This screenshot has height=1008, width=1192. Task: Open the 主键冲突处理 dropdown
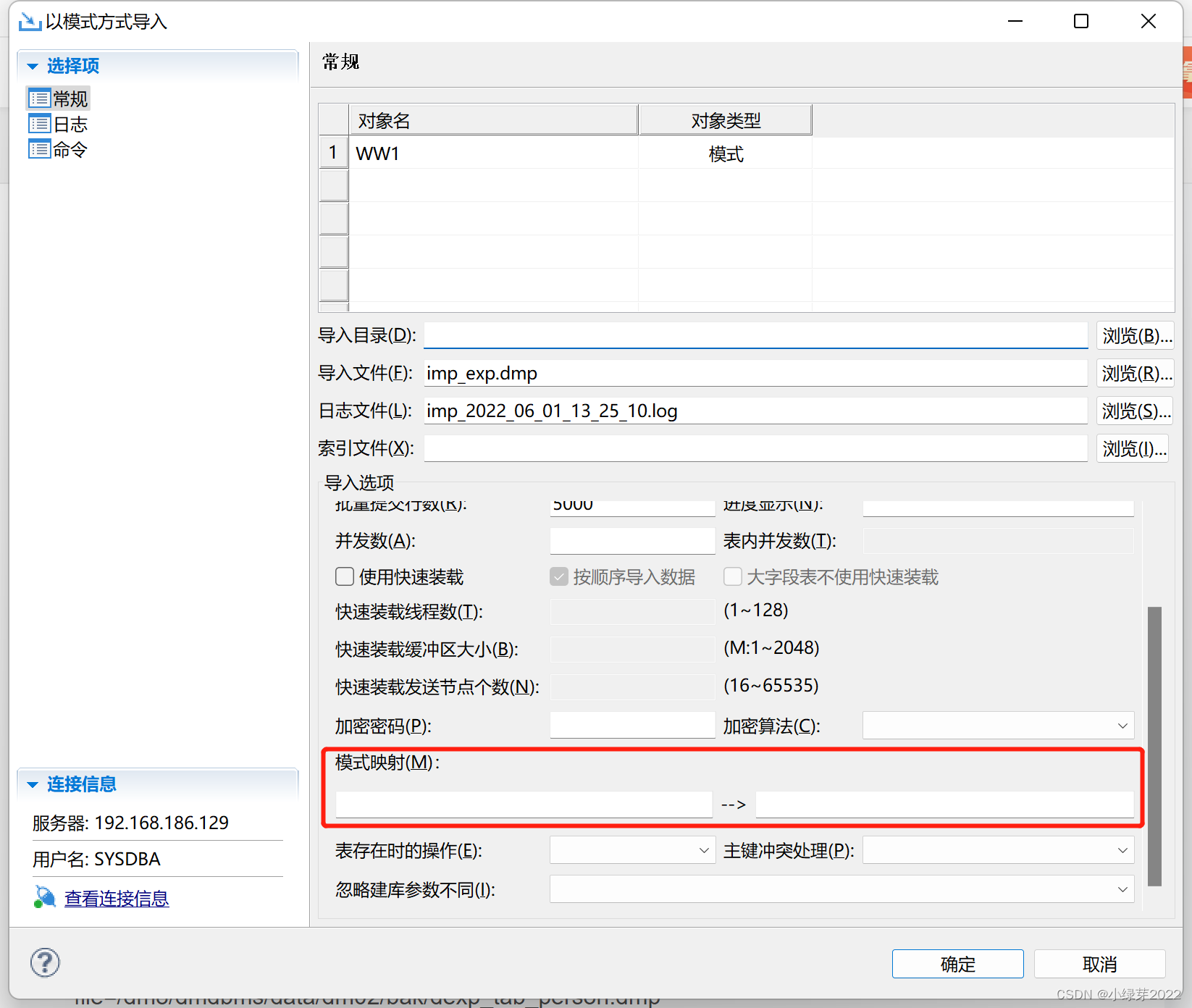coord(1122,850)
